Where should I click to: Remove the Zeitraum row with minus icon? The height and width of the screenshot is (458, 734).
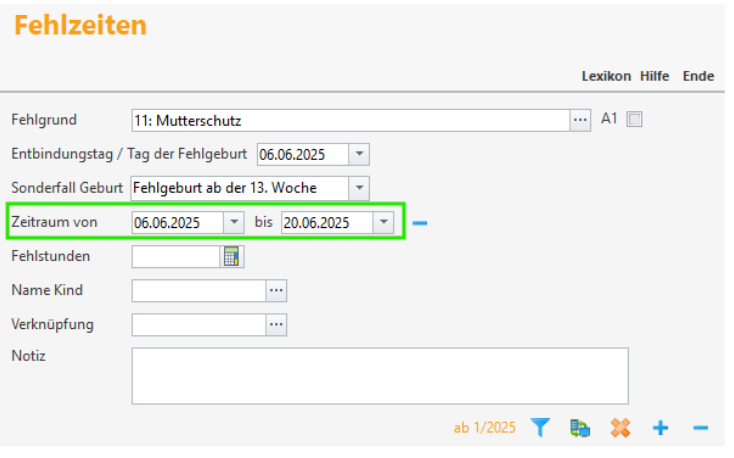pyautogui.click(x=419, y=223)
